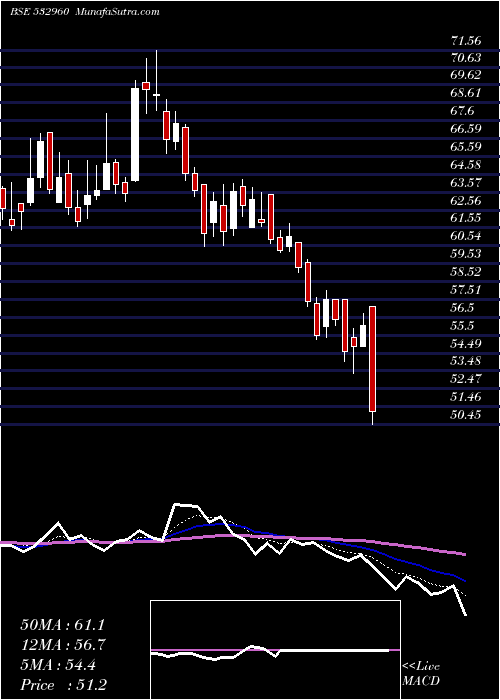Select the 62.56 price level label
The height and width of the screenshot is (700, 500).
click(466, 200)
